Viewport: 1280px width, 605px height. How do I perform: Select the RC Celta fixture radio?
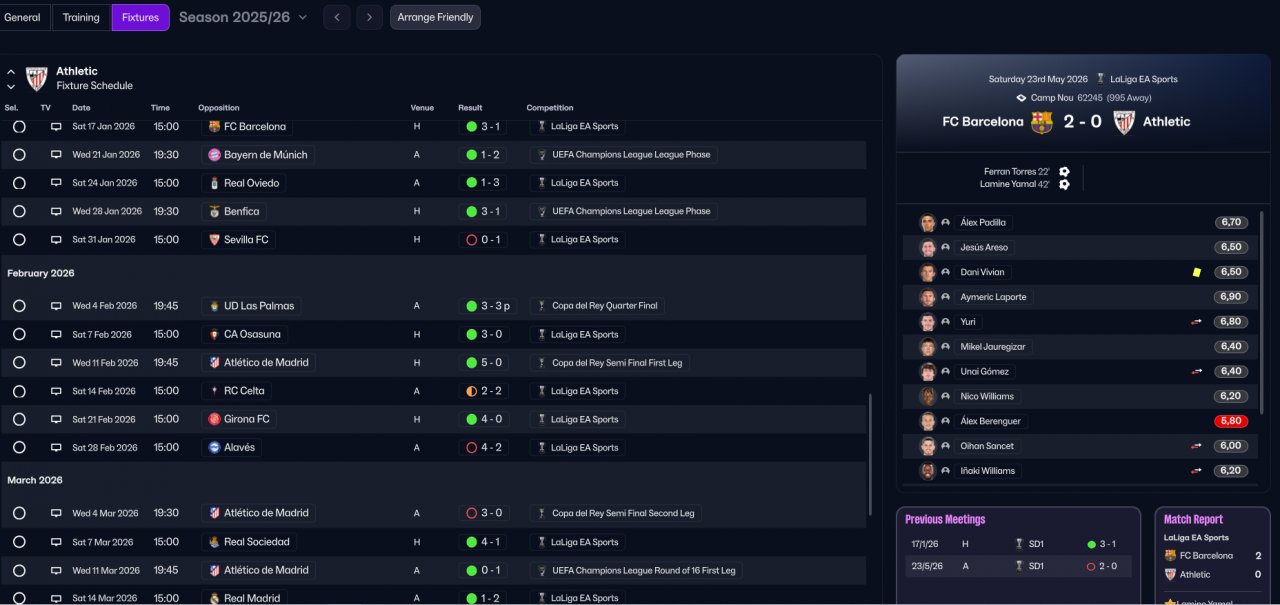pyautogui.click(x=19, y=391)
